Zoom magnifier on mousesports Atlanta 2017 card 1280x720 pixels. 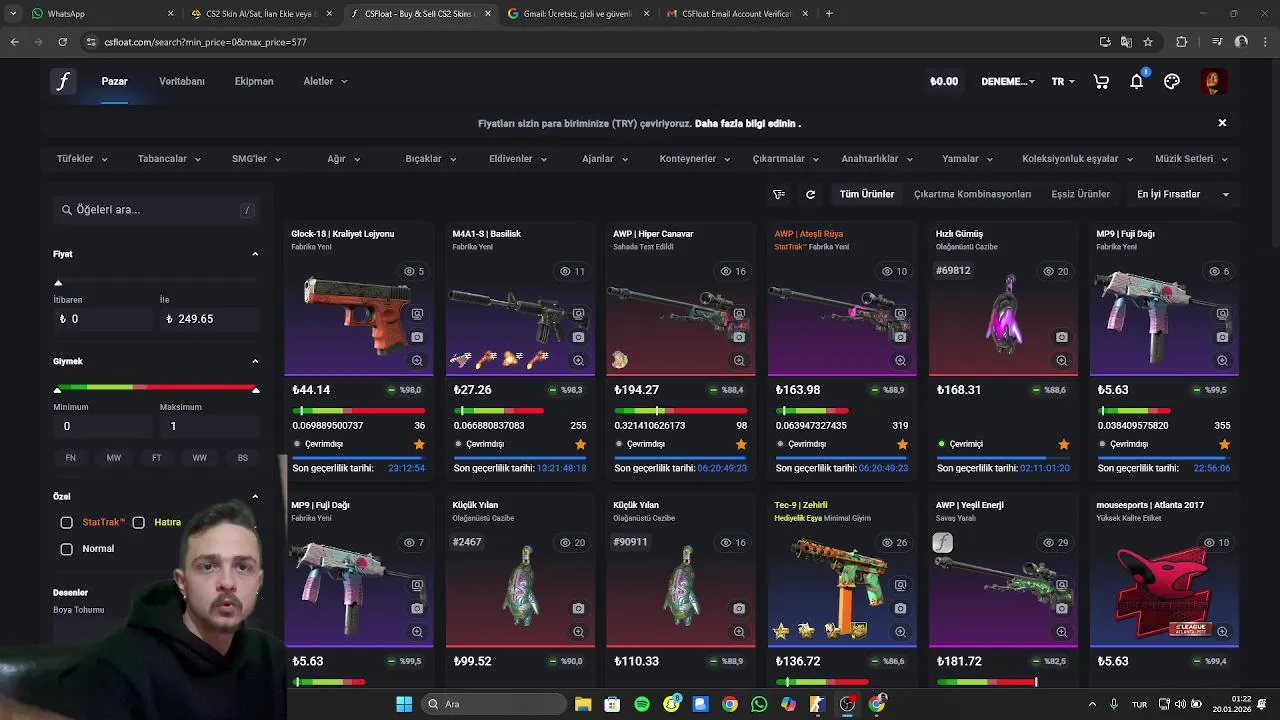coord(1222,632)
